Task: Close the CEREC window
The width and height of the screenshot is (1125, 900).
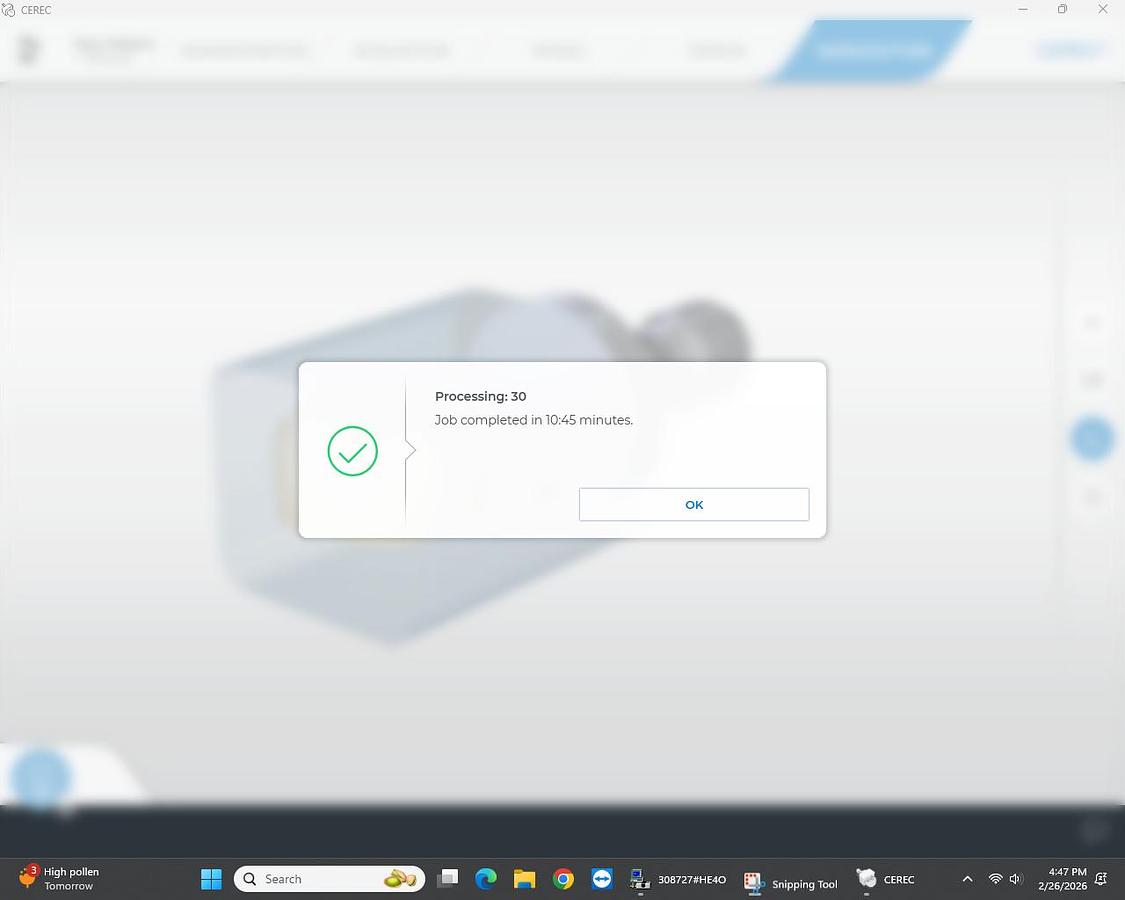Action: point(1102,9)
